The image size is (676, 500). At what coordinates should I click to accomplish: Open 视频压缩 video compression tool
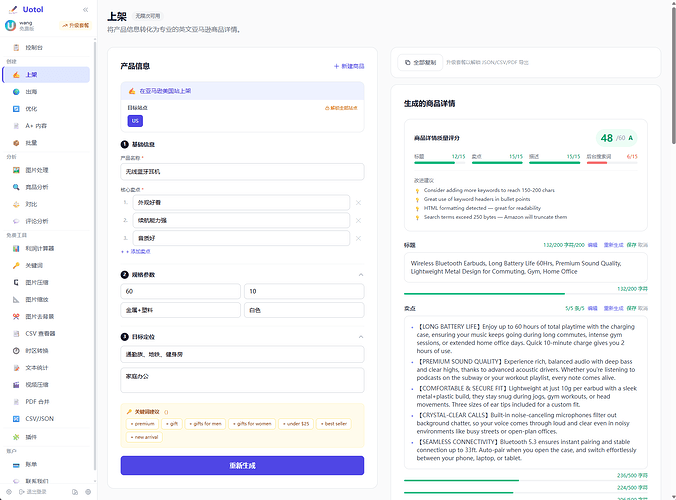pyautogui.click(x=46, y=384)
